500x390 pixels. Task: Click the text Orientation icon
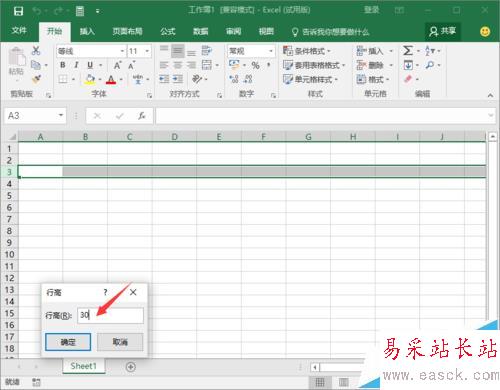pyautogui.click(x=197, y=79)
